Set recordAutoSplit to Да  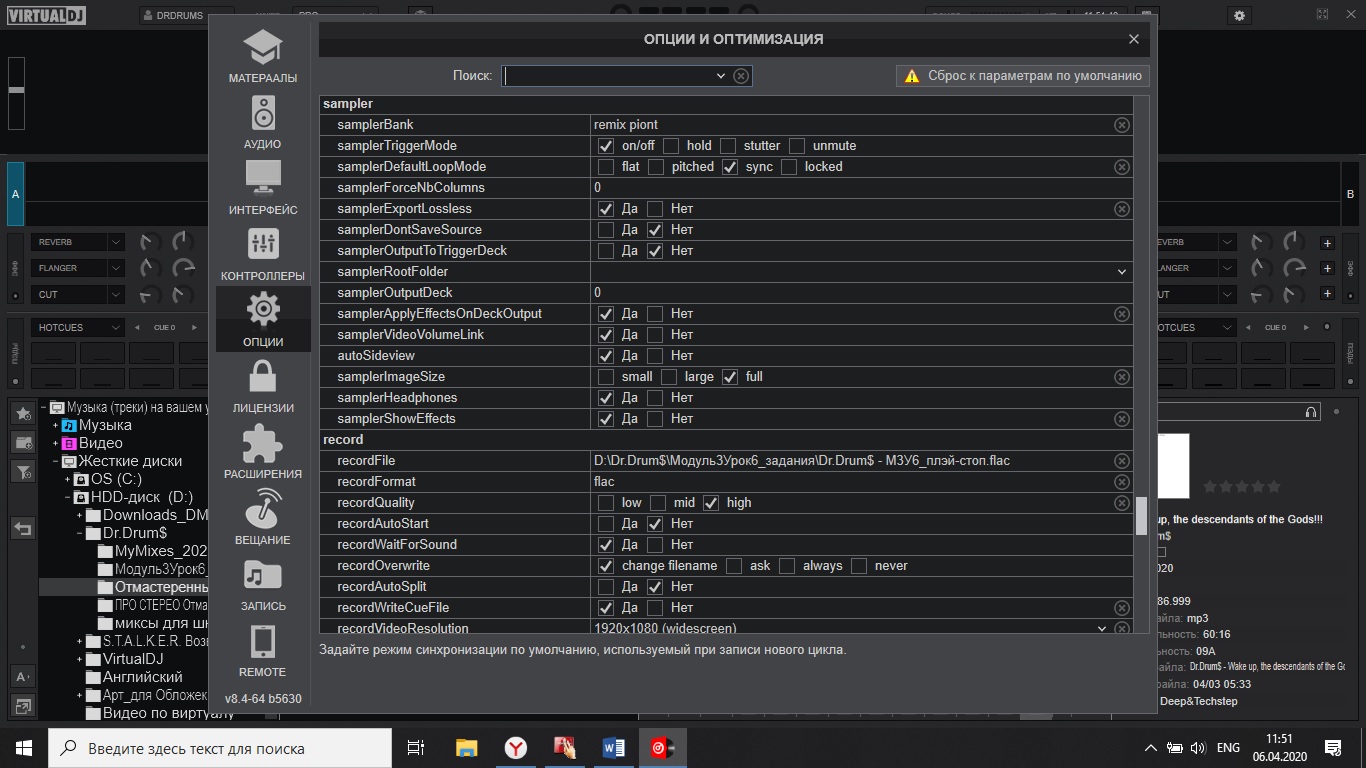(606, 587)
